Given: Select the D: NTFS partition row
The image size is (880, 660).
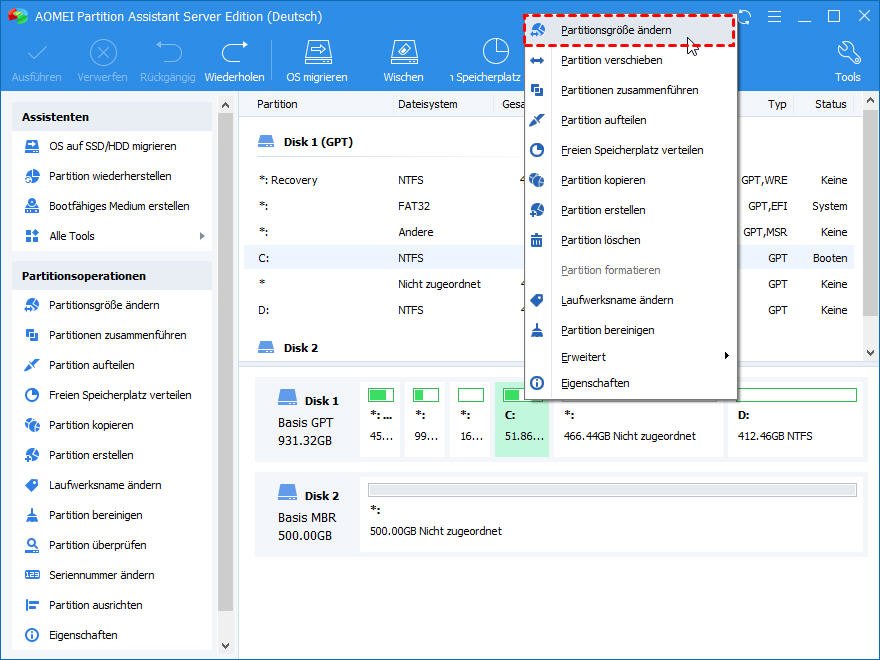Looking at the screenshot, I should coord(548,310).
